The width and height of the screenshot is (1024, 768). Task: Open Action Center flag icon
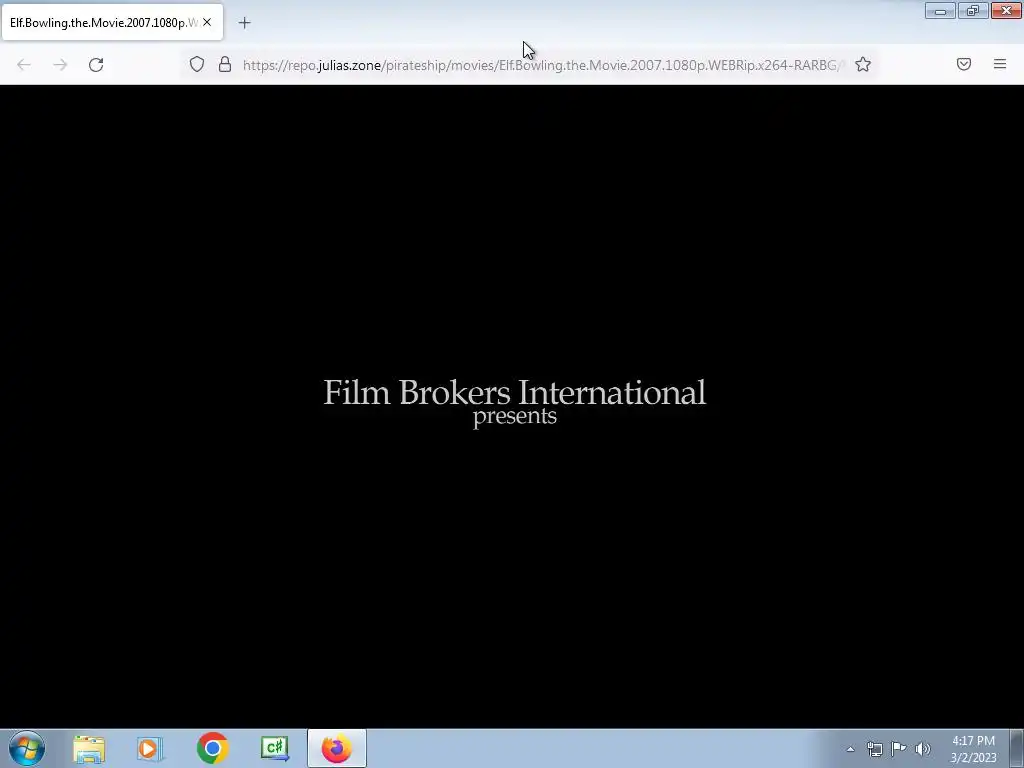tap(899, 749)
